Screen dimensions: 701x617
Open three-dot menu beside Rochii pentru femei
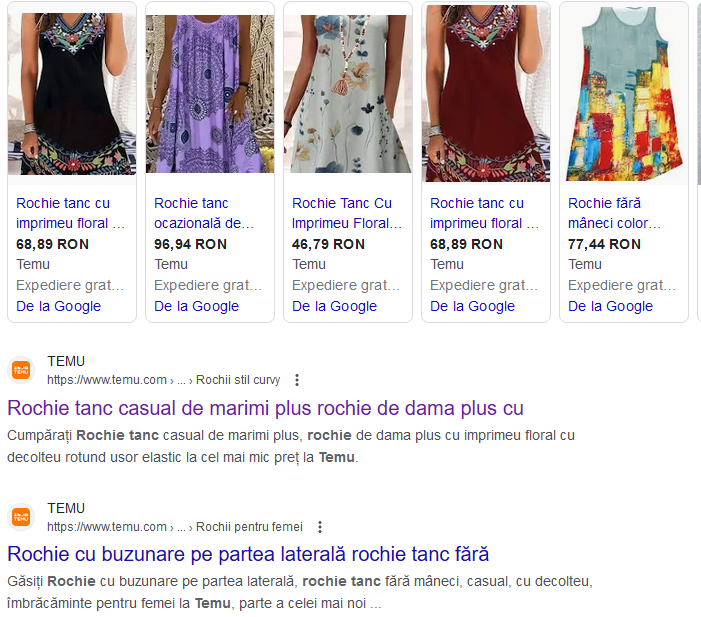(319, 527)
